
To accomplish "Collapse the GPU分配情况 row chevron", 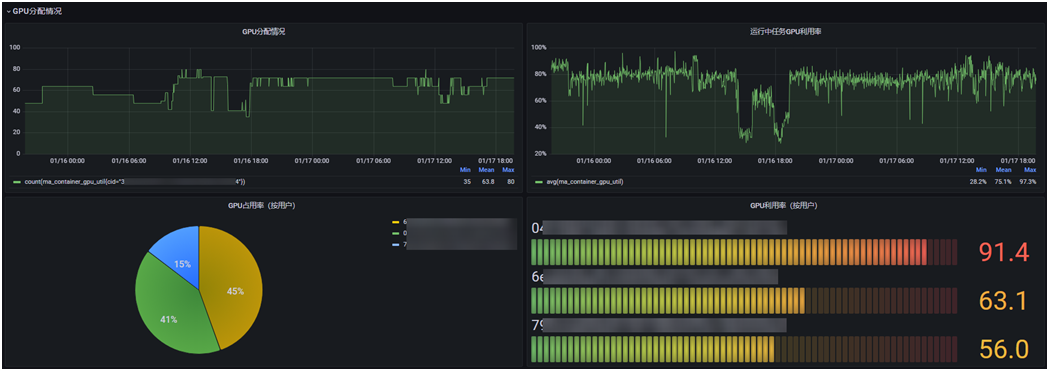I will point(9,11).
